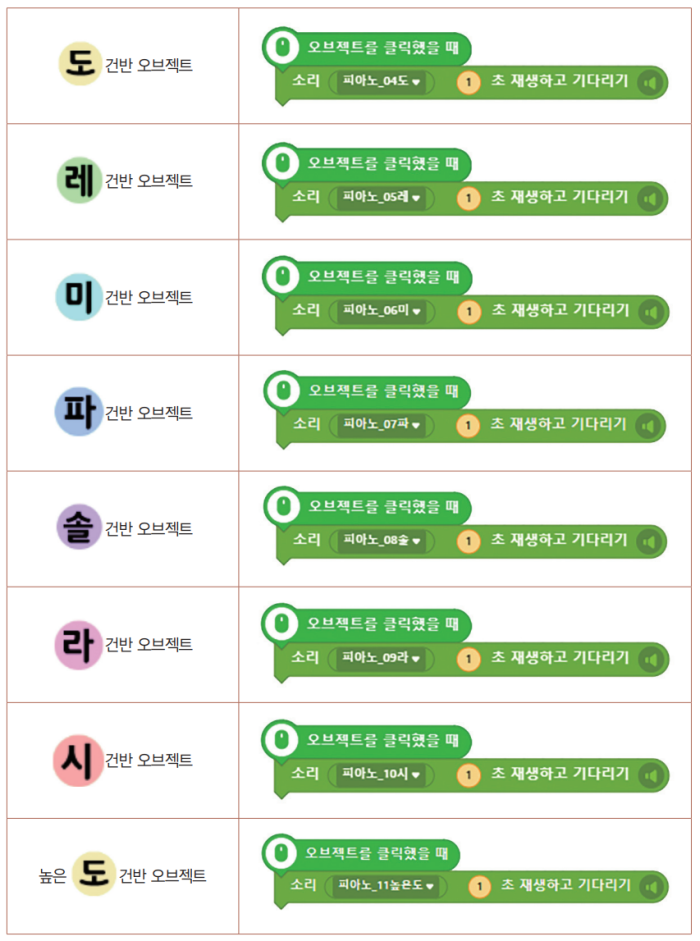Click the purple 솔 key object icon
Screen dimensions: 700x941
click(79, 527)
